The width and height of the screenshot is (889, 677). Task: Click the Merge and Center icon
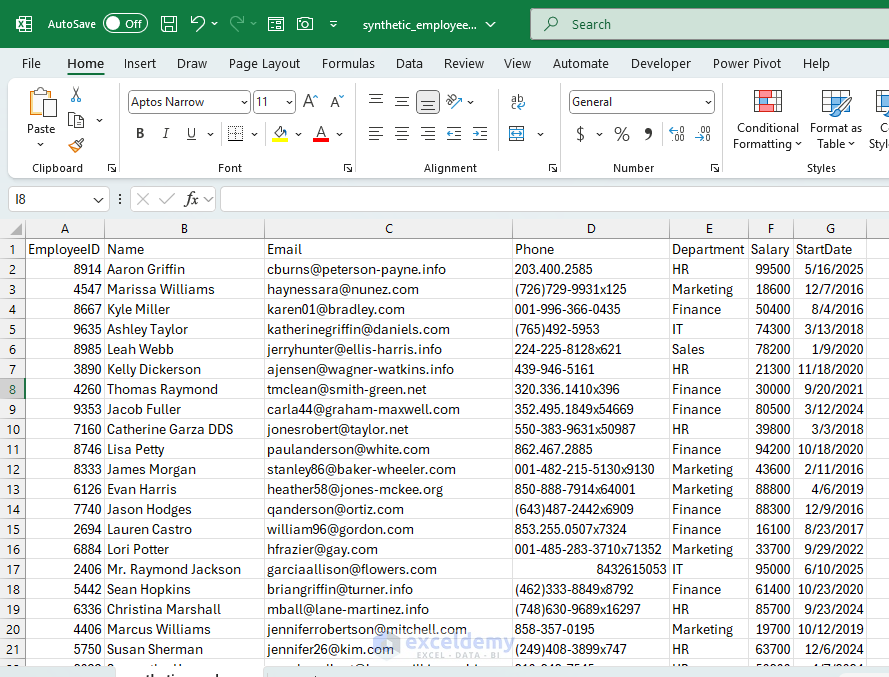click(x=517, y=134)
